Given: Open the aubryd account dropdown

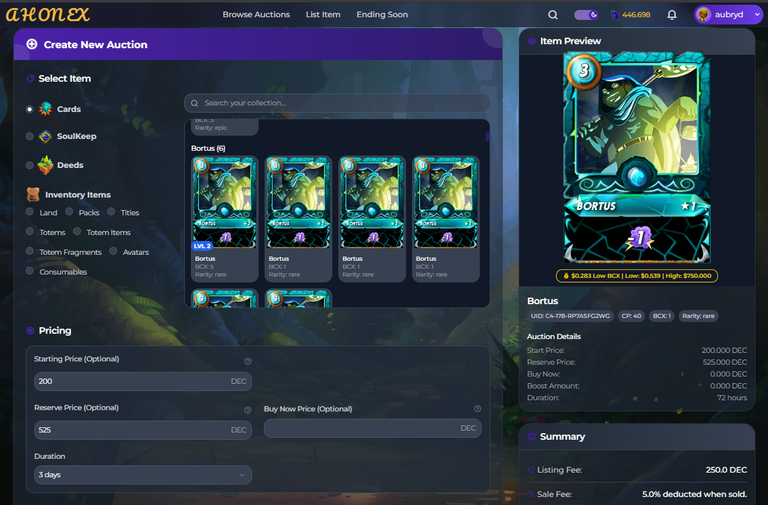Looking at the screenshot, I should point(728,15).
